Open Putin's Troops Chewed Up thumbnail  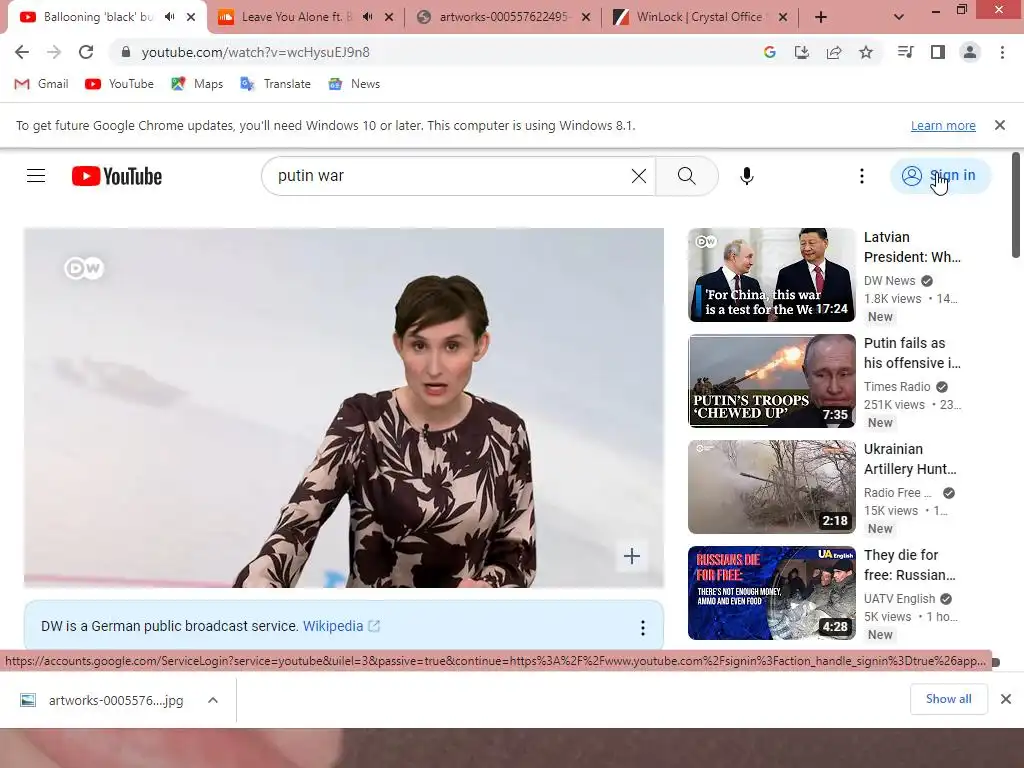[x=771, y=381]
